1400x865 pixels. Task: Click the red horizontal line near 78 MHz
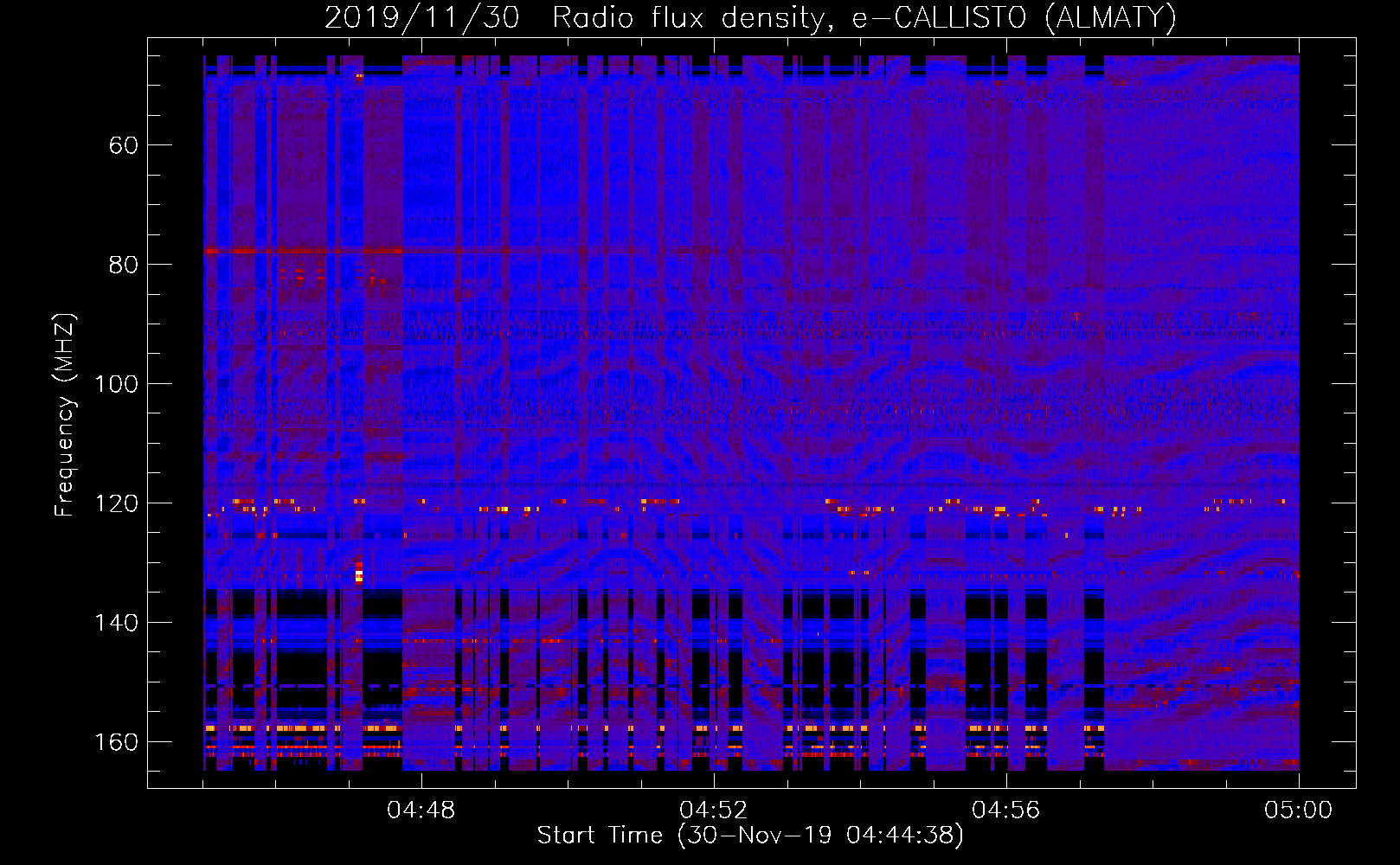point(303,251)
